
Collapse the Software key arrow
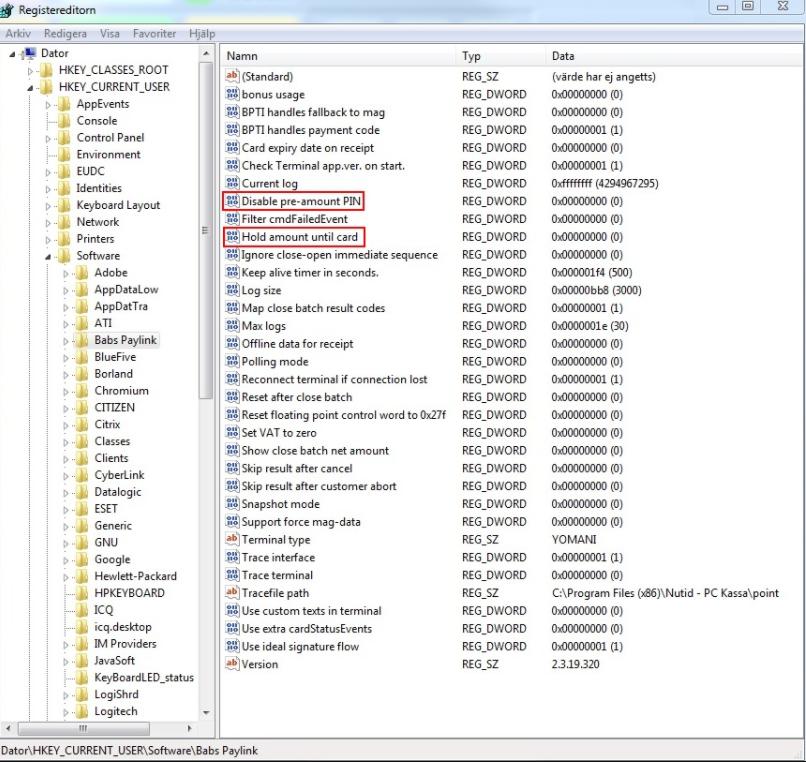pos(49,256)
